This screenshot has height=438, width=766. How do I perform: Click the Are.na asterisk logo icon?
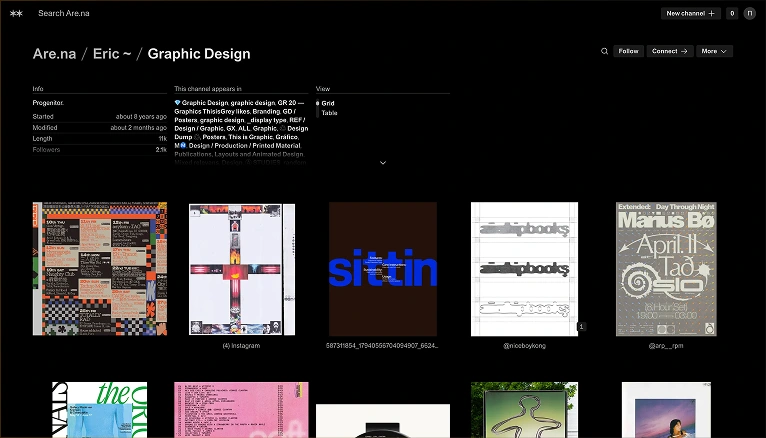point(16,14)
